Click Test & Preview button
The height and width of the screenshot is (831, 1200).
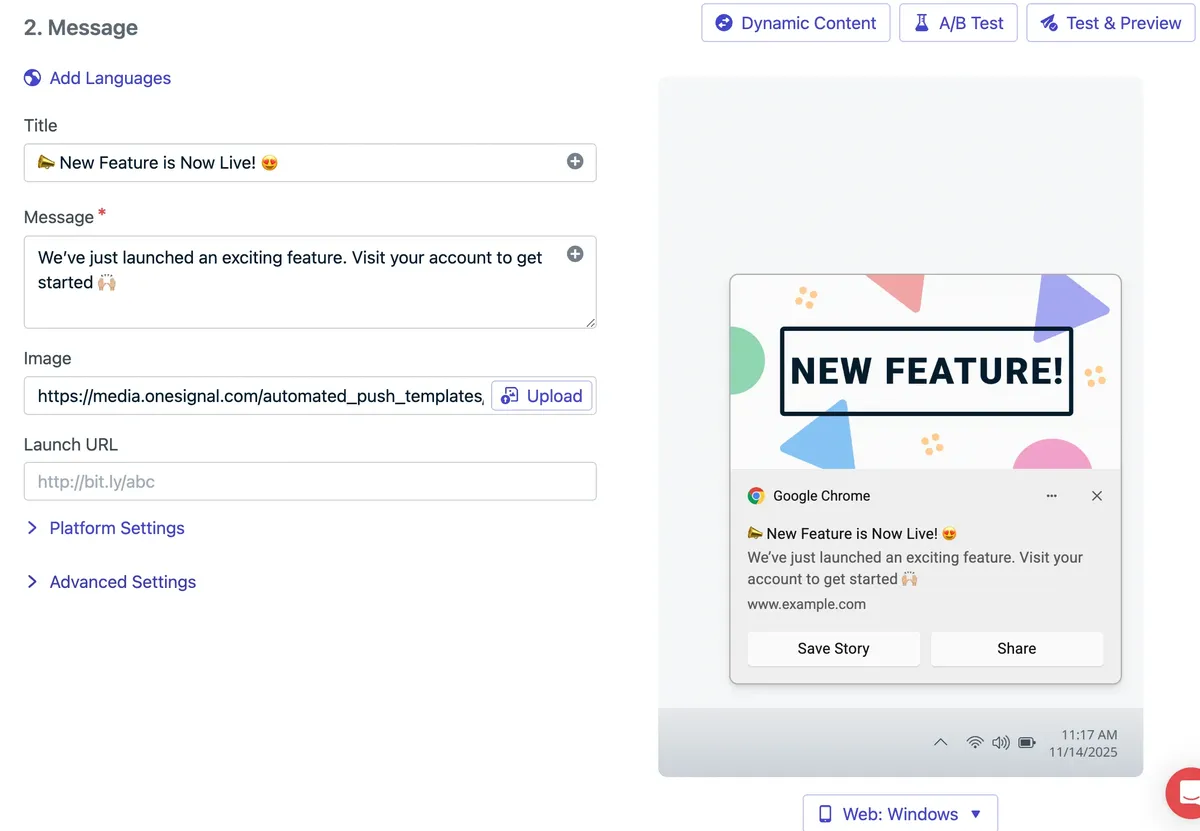point(1110,23)
